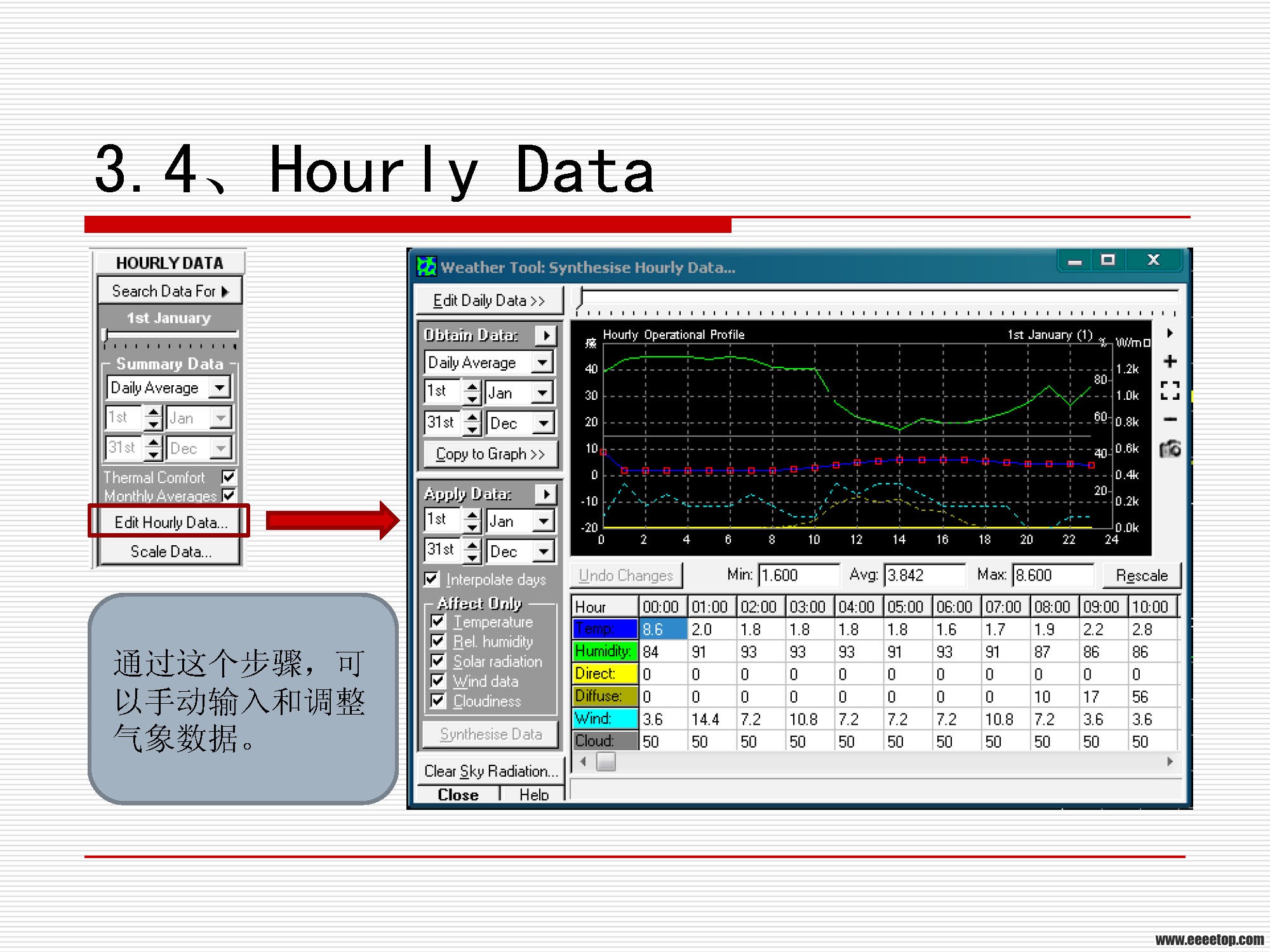This screenshot has height=952, width=1270.
Task: Click the horizontal scrollbar thumb under table
Action: [606, 762]
